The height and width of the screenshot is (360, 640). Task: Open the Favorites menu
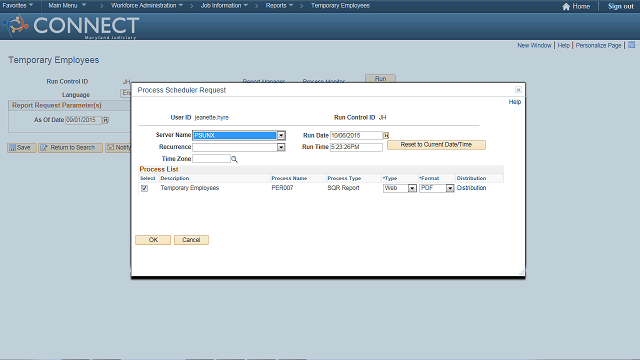[18, 5]
